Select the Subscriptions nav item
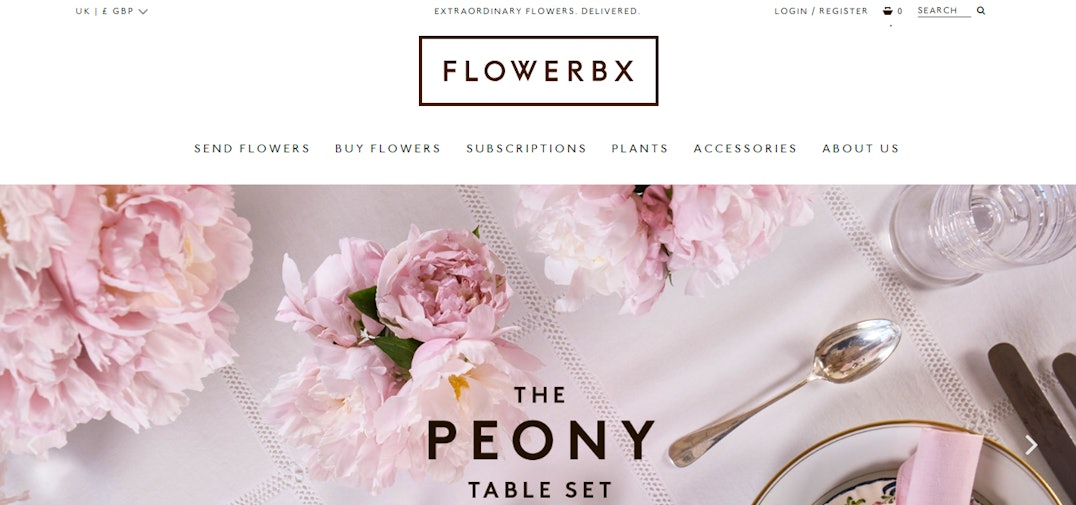This screenshot has height=505, width=1076. pyautogui.click(x=526, y=148)
